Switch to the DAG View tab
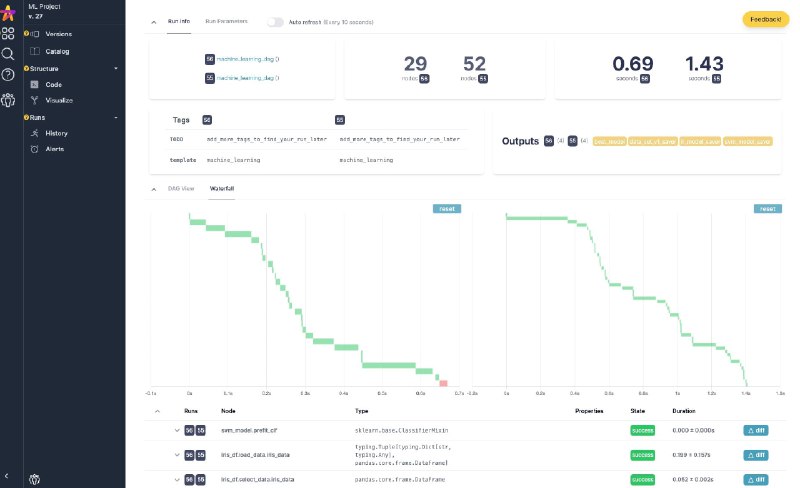Viewport: 800px width, 488px height. (x=180, y=188)
